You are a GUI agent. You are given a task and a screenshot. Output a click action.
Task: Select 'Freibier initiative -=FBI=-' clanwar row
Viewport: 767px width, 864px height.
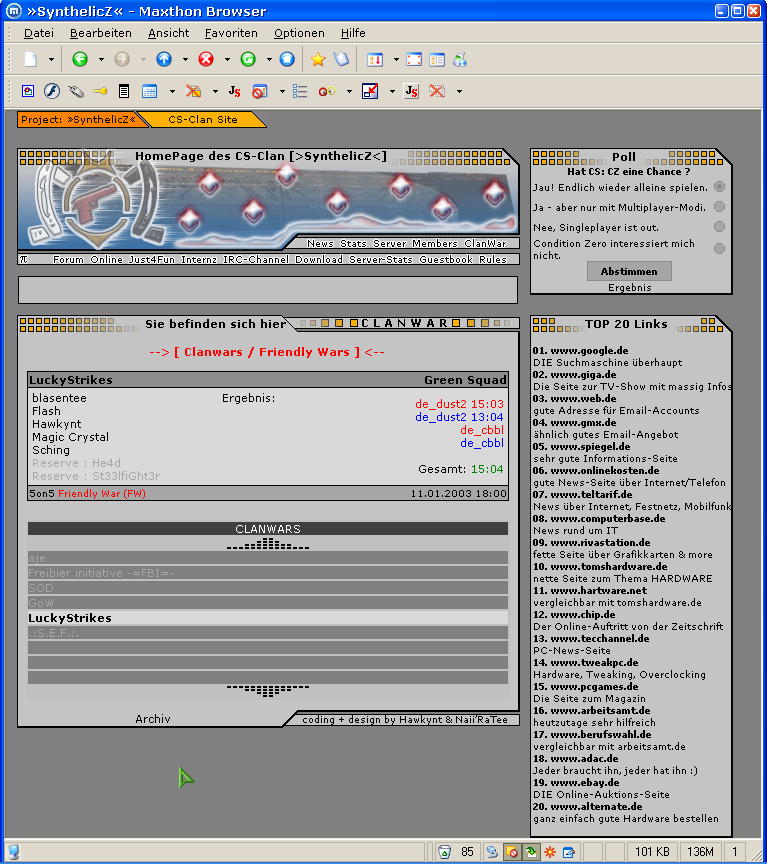click(x=268, y=573)
